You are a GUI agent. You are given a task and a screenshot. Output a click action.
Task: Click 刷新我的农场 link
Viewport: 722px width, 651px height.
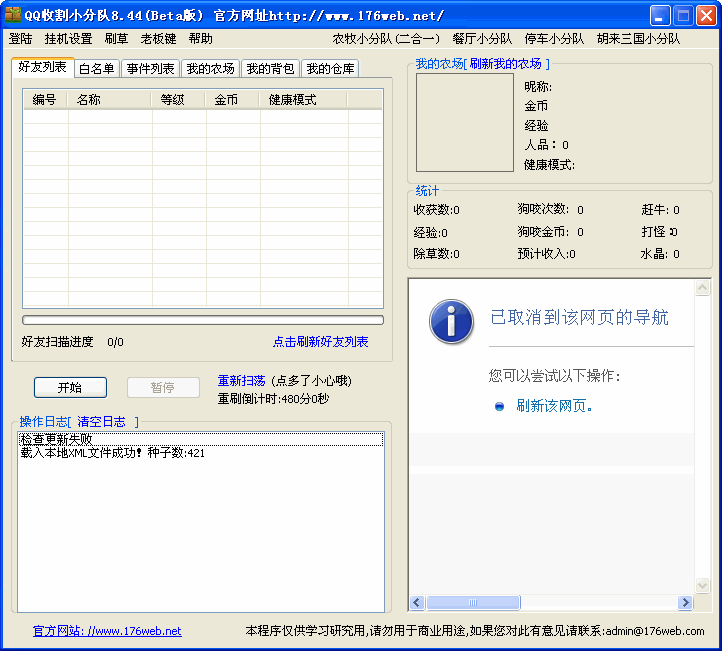(x=505, y=64)
